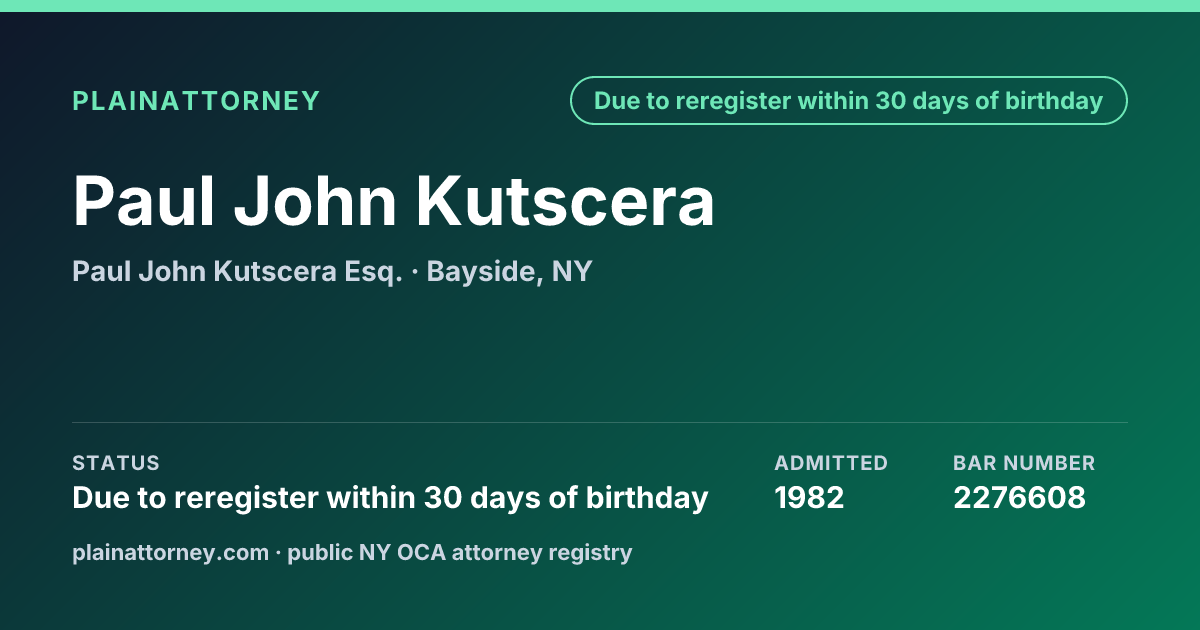Click the dot separator before Bayside, NY
This screenshot has width=1200, height=630.
415,272
